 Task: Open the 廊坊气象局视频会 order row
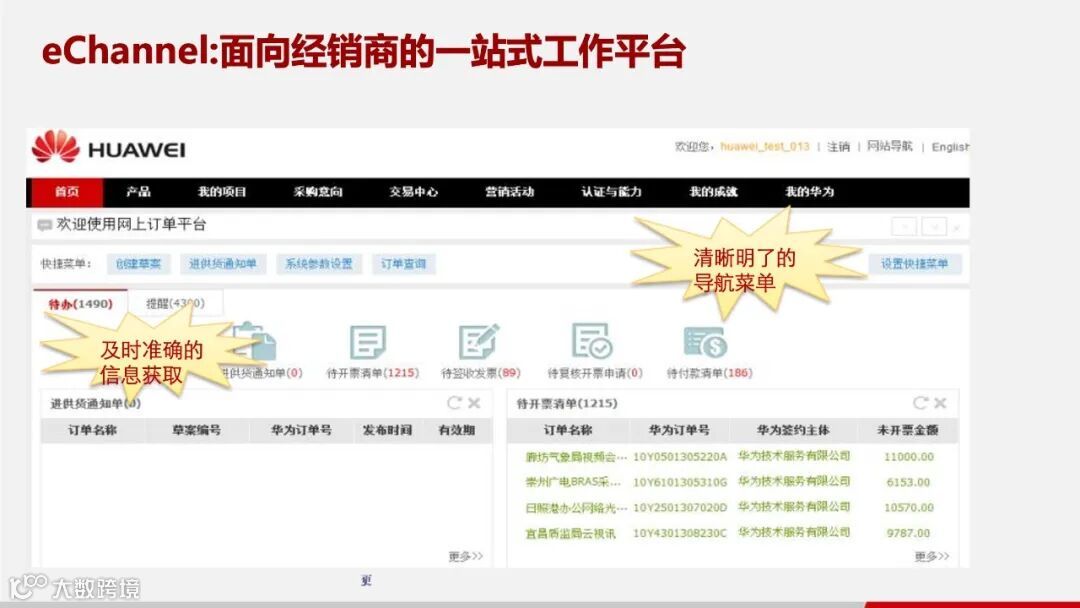point(577,457)
